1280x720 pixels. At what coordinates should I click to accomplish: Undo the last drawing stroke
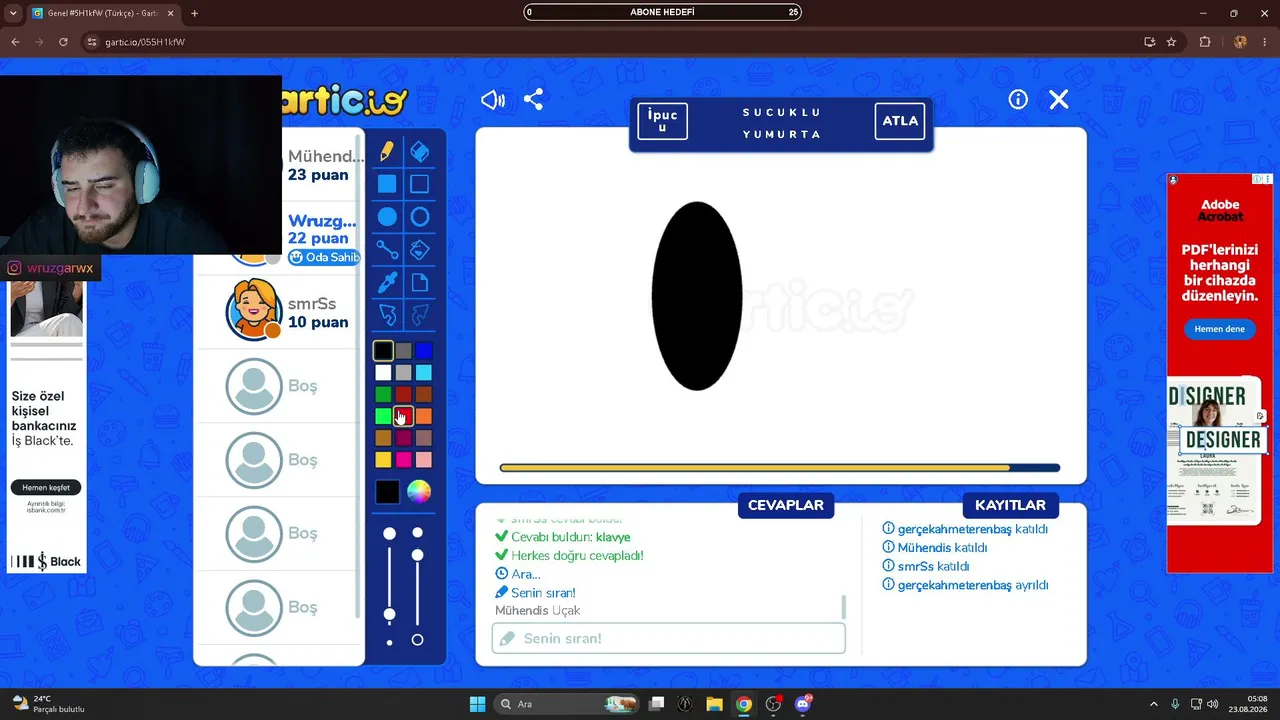coord(387,316)
